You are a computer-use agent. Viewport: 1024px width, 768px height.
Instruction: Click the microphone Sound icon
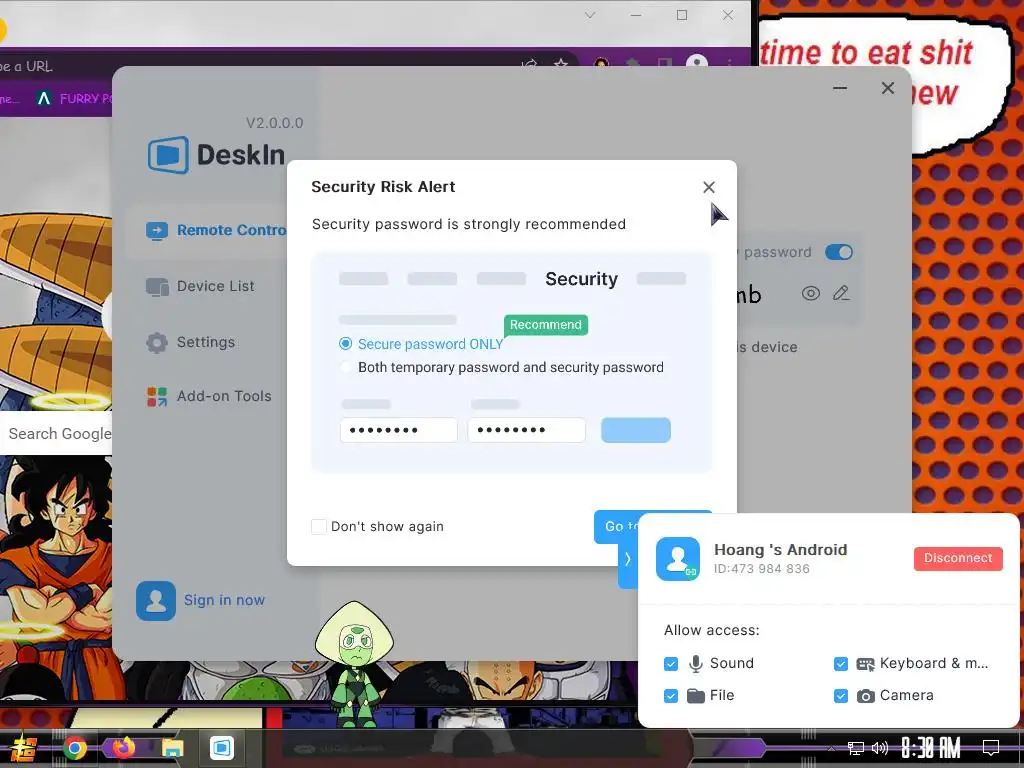pos(696,664)
